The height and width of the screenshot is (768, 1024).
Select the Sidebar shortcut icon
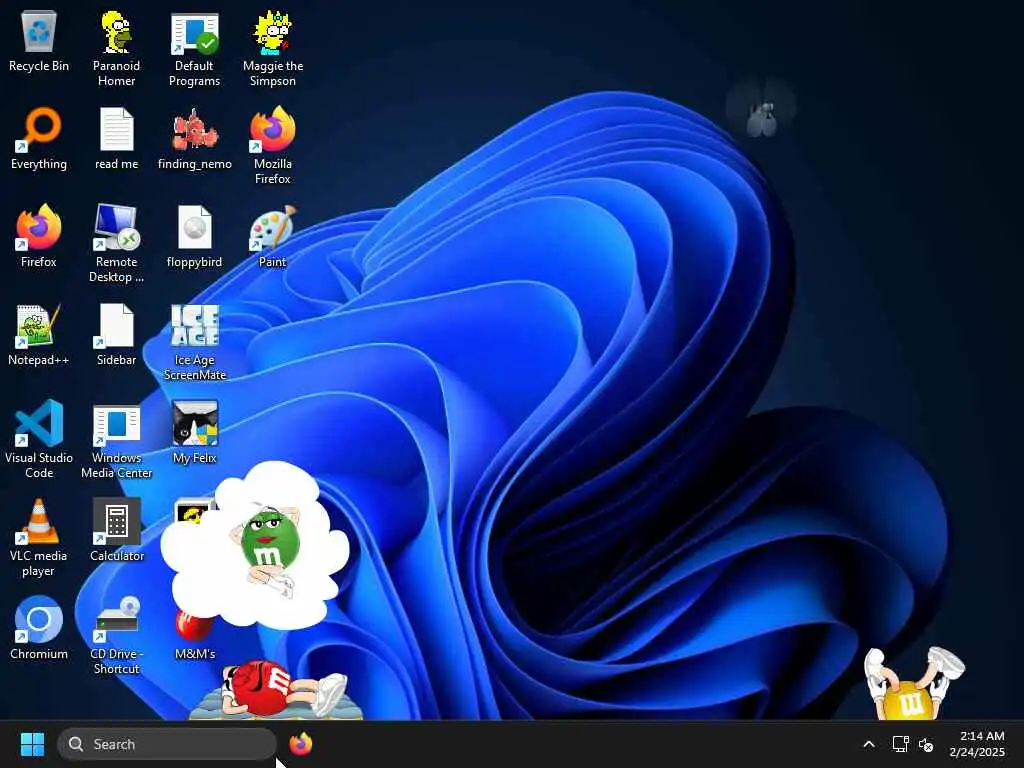tap(116, 335)
